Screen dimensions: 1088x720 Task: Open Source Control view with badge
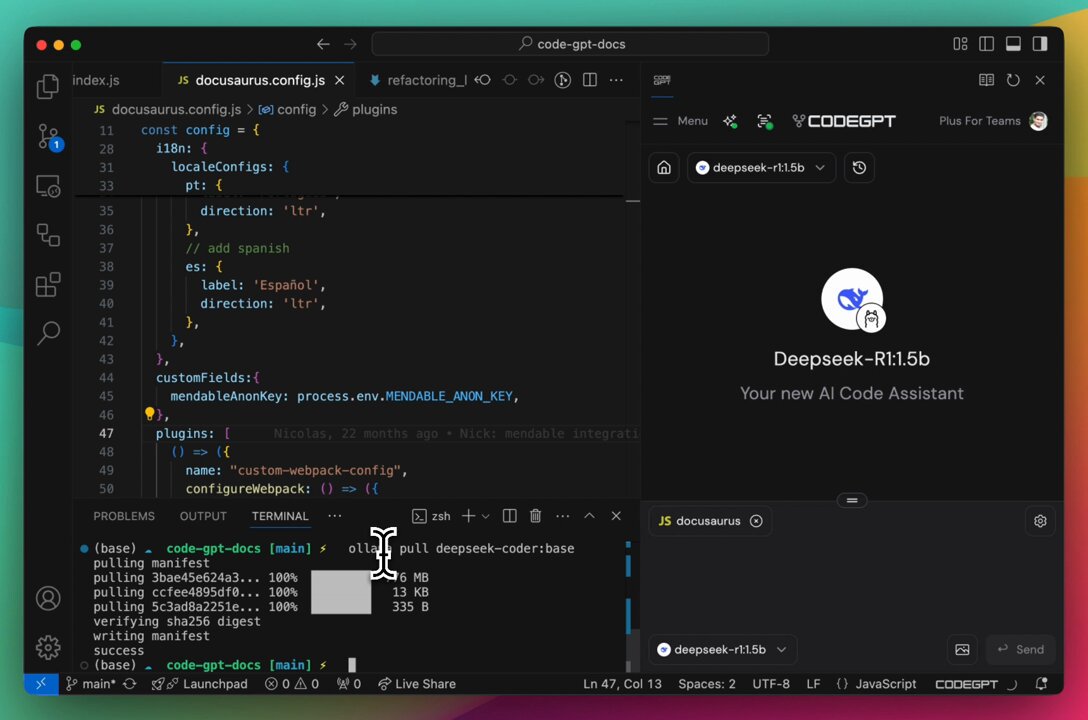coord(49,137)
